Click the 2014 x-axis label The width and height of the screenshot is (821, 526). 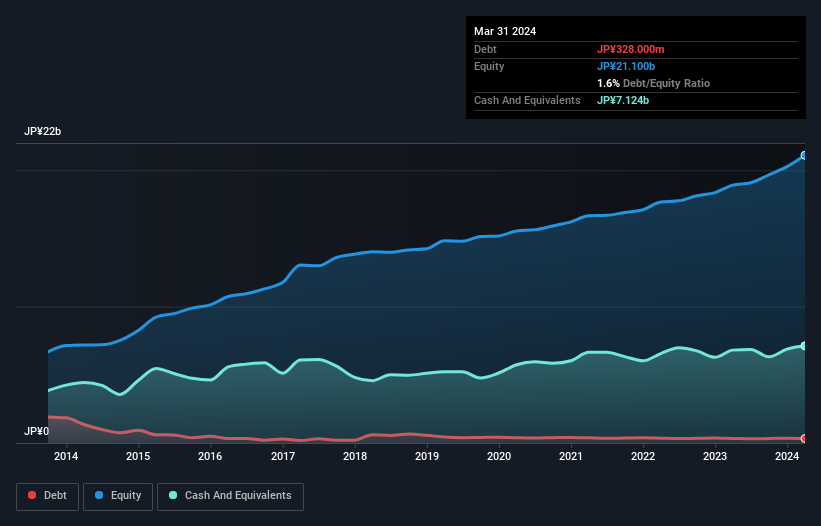(66, 457)
